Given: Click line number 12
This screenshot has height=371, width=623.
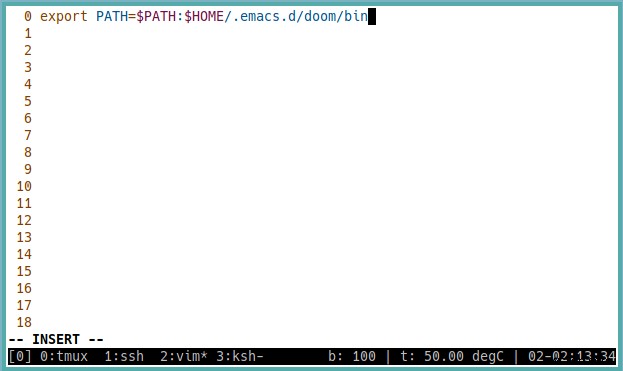Looking at the screenshot, I should click(24, 220).
